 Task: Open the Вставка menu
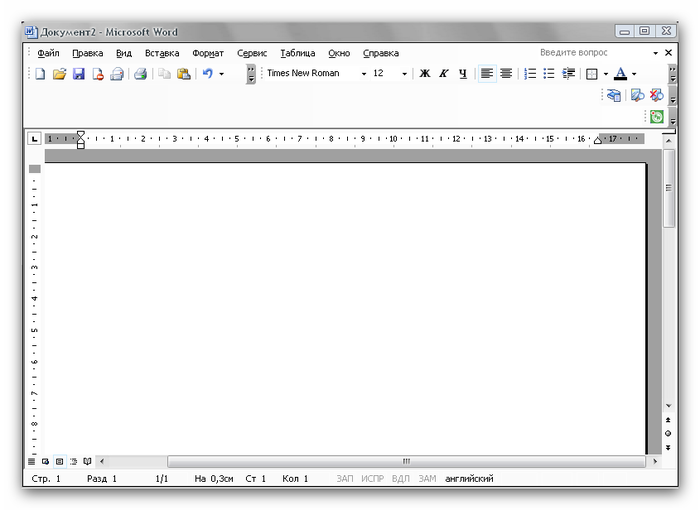[x=162, y=53]
